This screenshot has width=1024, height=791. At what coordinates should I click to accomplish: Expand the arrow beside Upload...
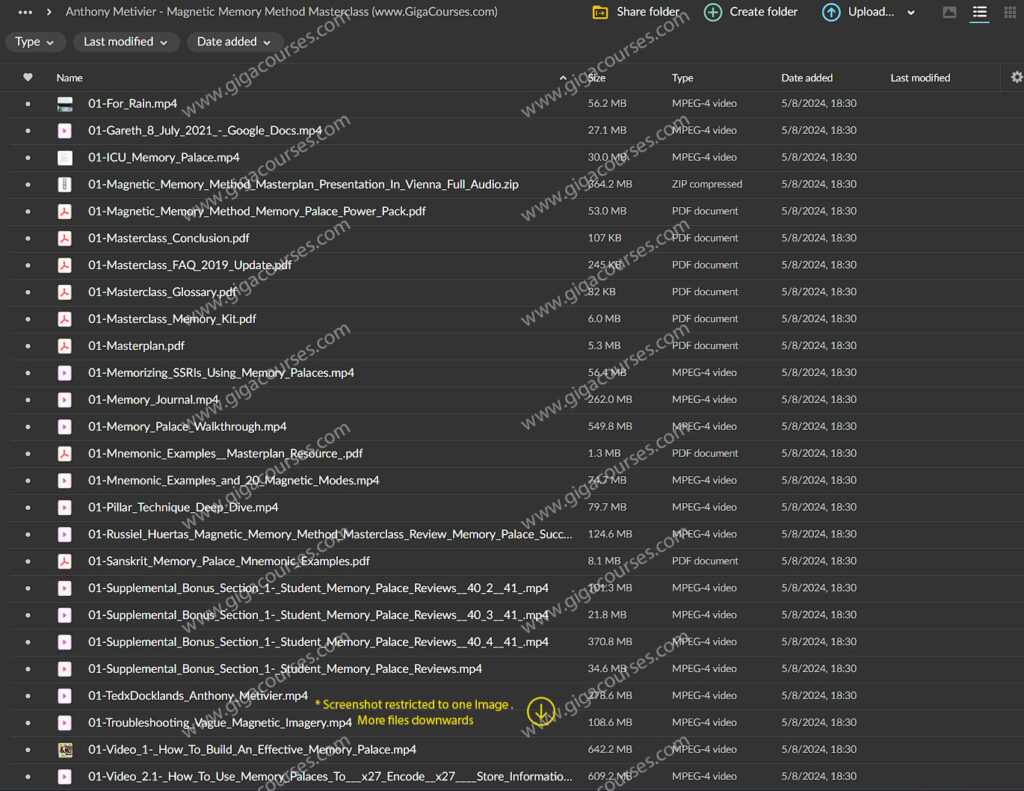(x=911, y=12)
